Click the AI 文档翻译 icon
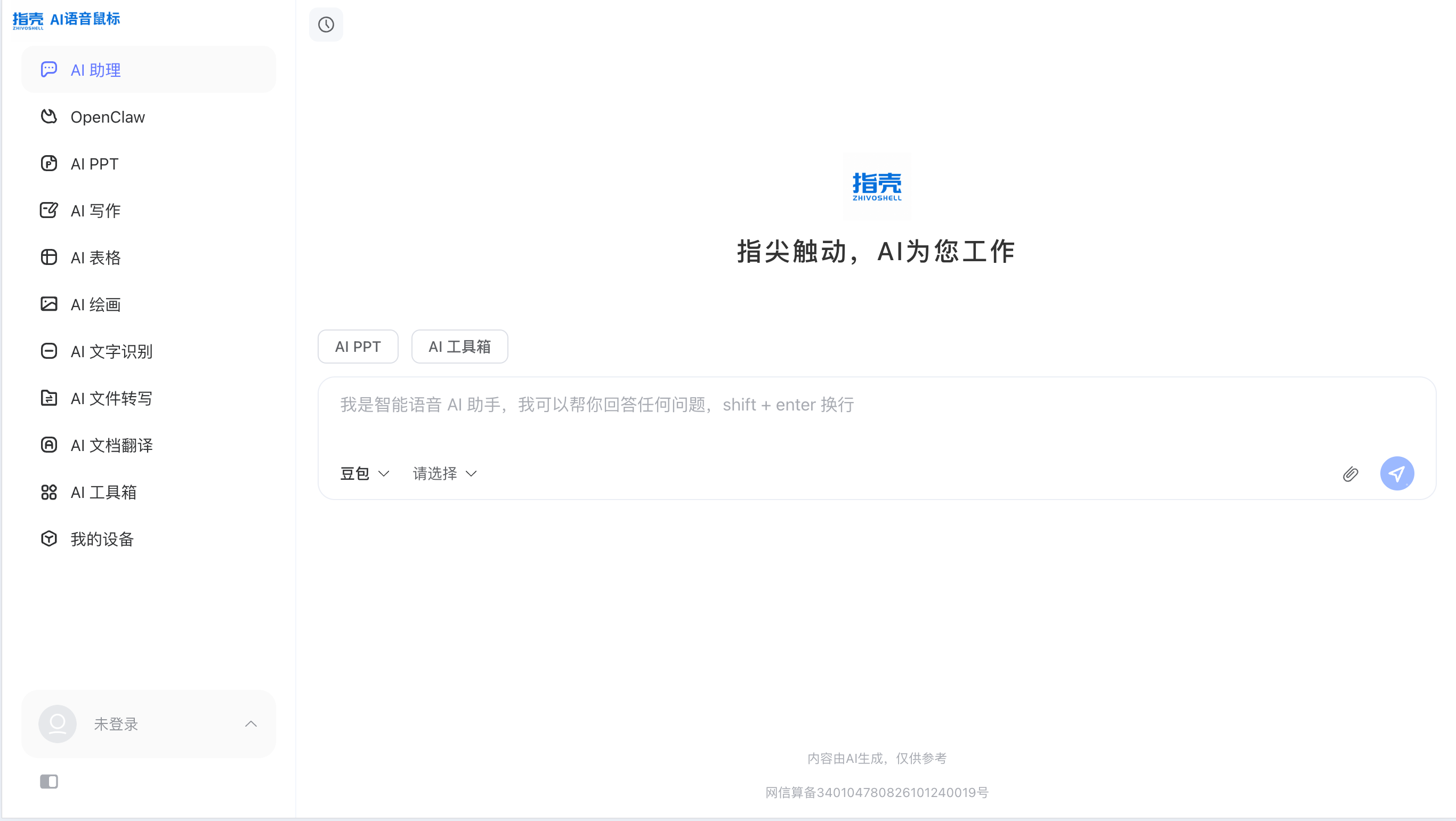 [x=49, y=445]
